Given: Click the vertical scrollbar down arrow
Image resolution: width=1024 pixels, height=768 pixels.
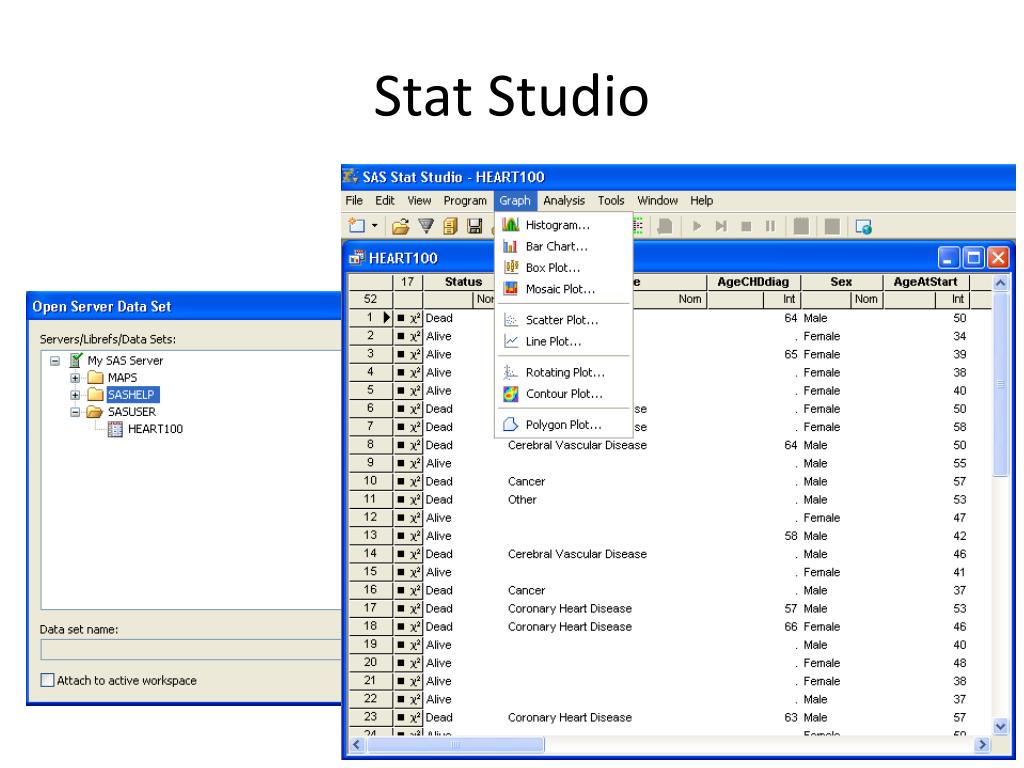Looking at the screenshot, I should 1000,726.
